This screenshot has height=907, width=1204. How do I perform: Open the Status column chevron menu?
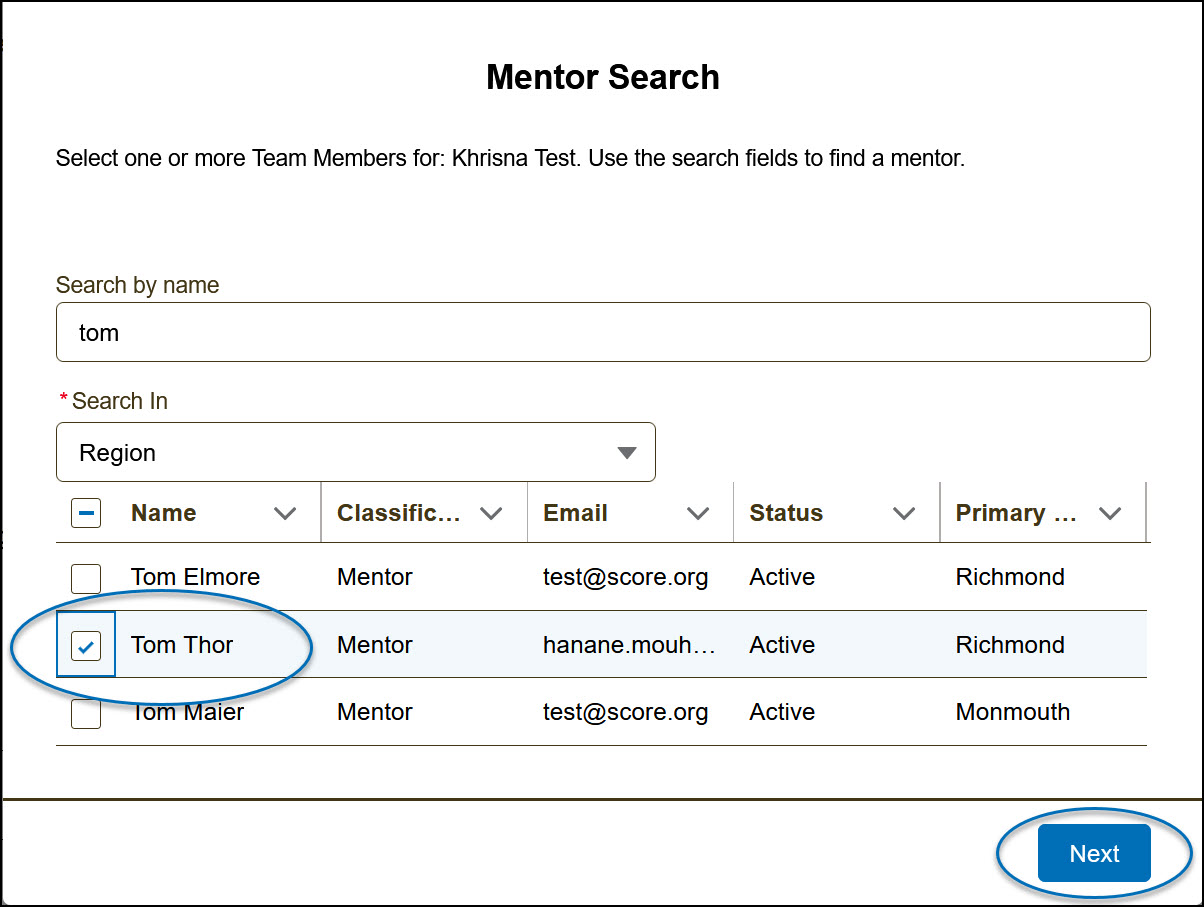(x=904, y=514)
